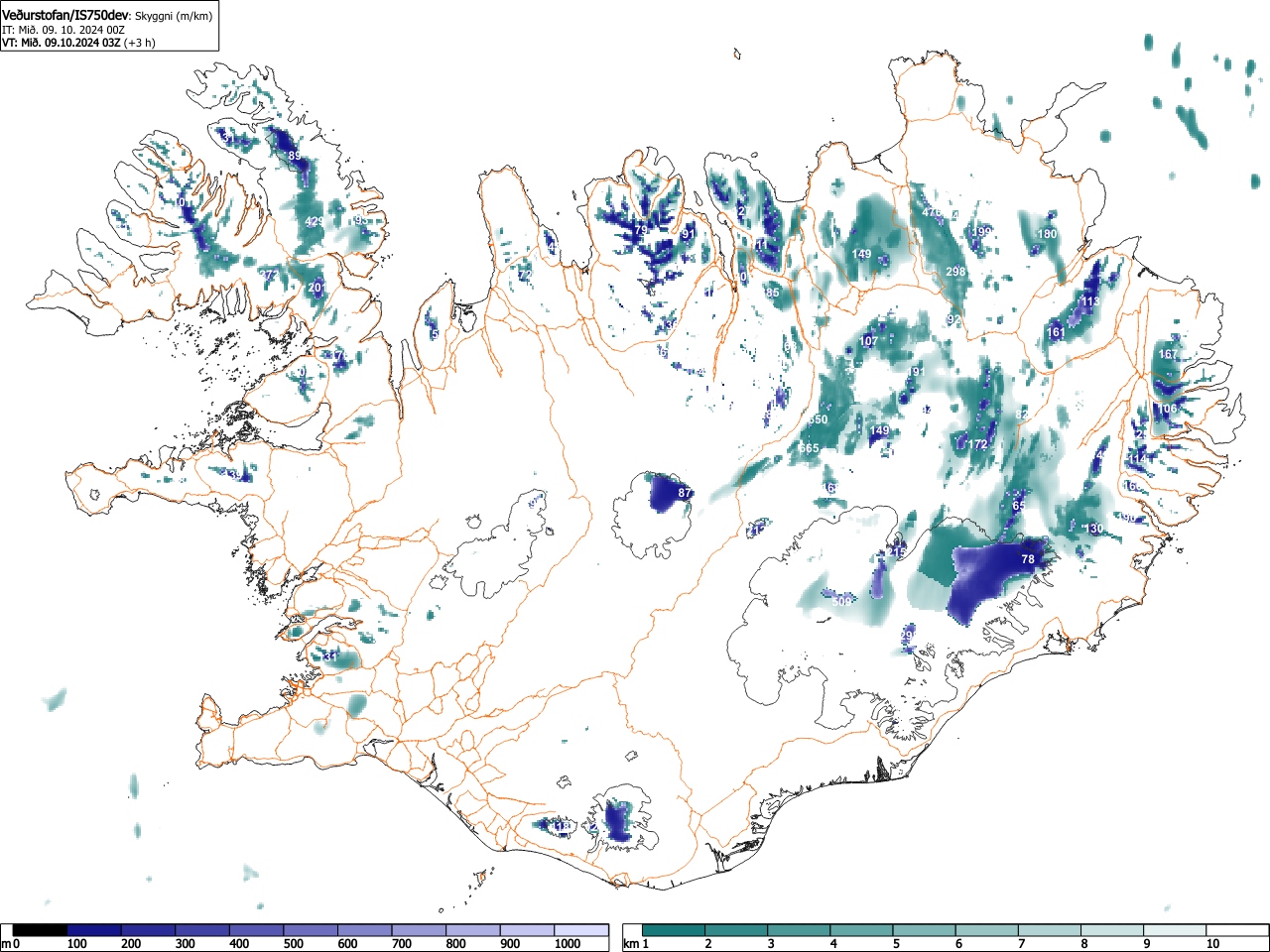Click the 400–500 m legend swatch
This screenshot has width=1270, height=952.
257,930
